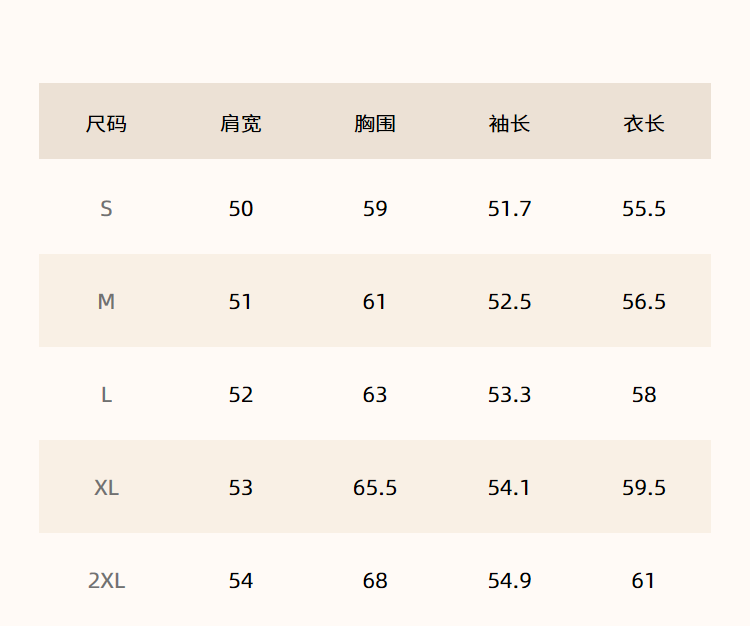The height and width of the screenshot is (626, 750).
Task: Click chest value 63 in L row
Action: [x=375, y=395]
